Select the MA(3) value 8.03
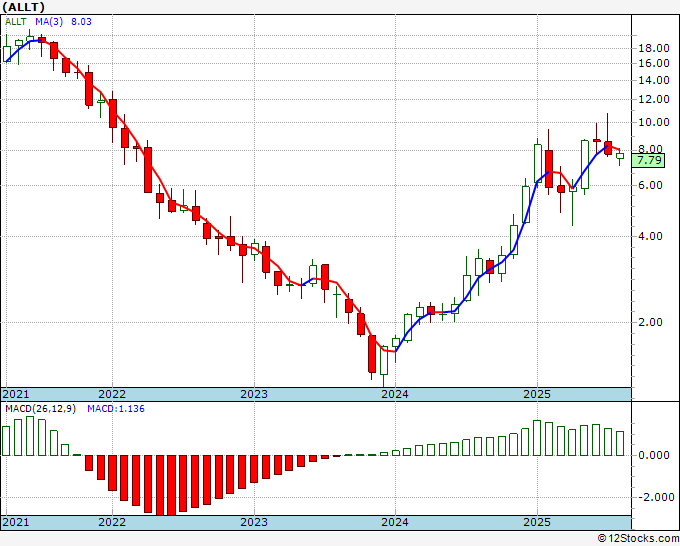This screenshot has width=680, height=546. pos(81,22)
